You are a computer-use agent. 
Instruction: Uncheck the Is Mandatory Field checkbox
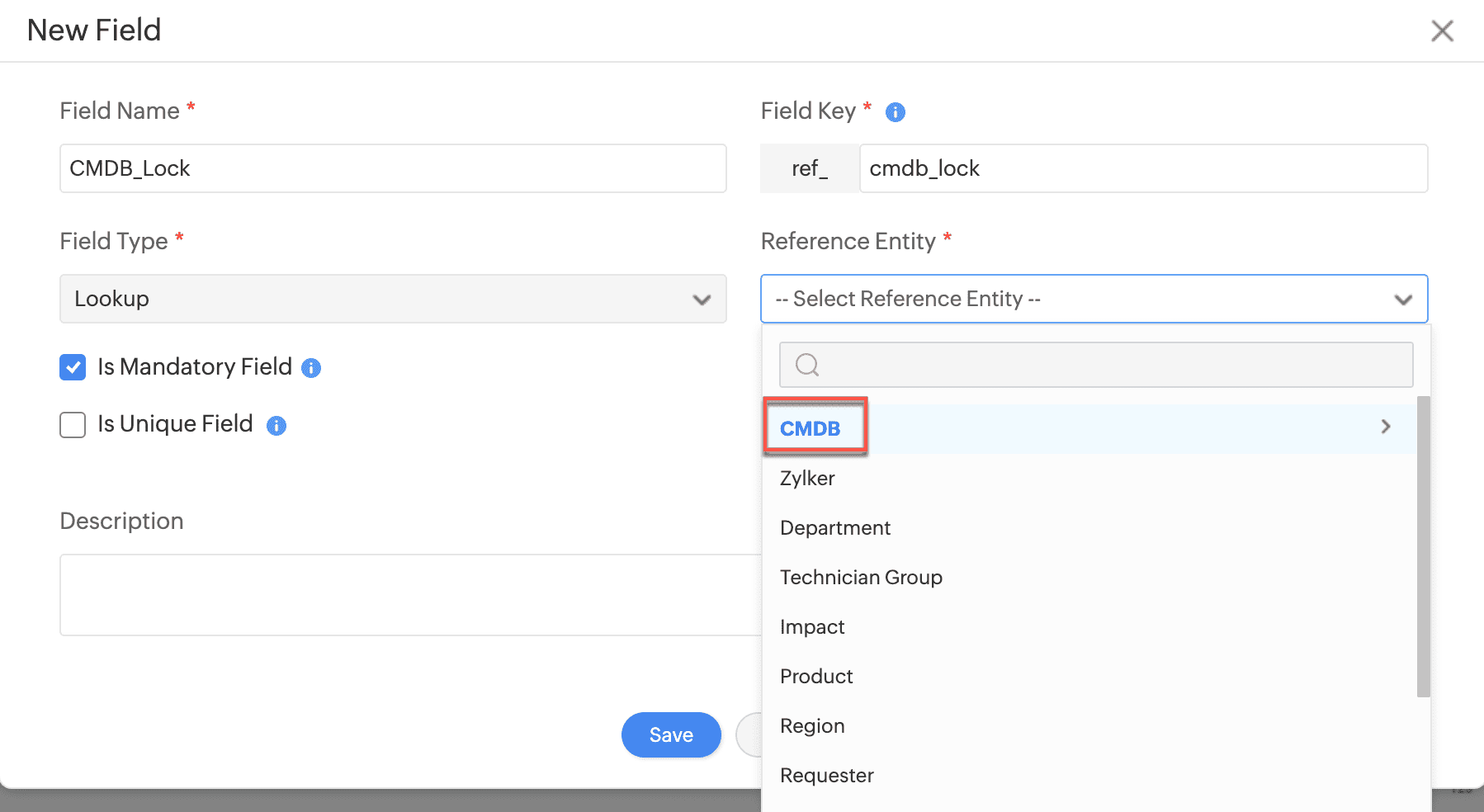[73, 367]
